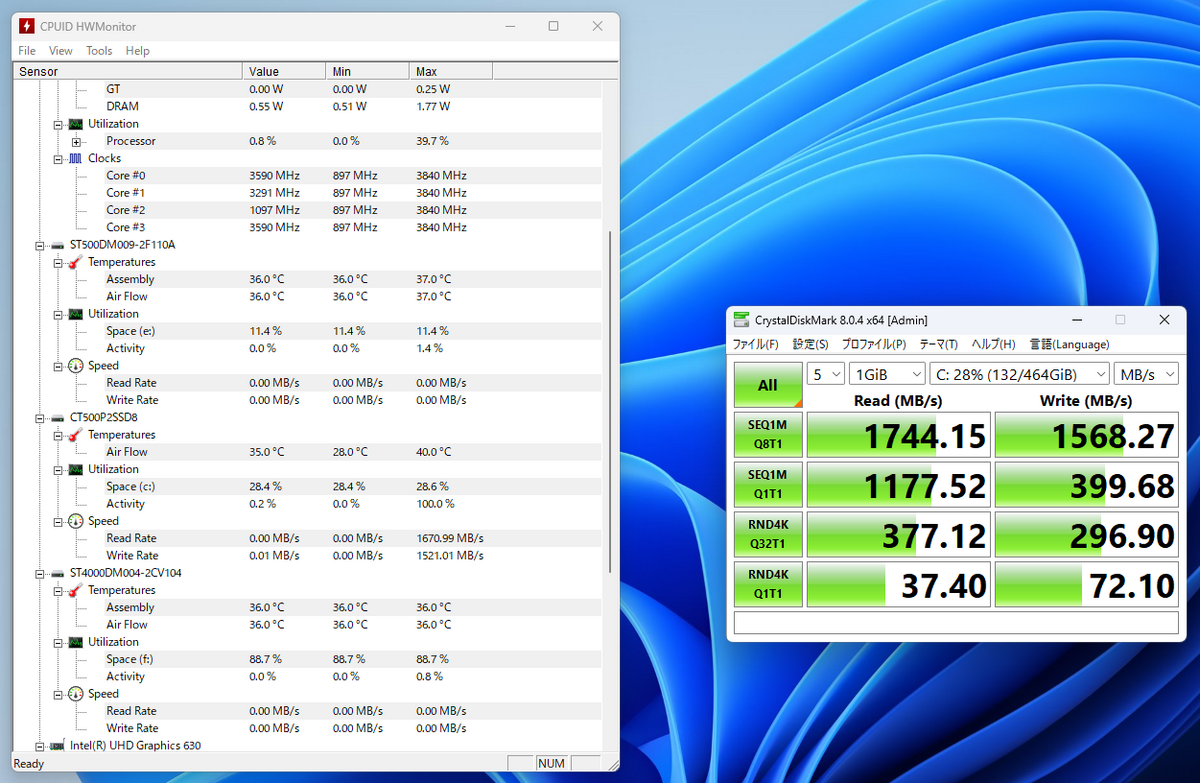Run the RND4K Q1T1 test button
Viewport: 1200px width, 783px height.
[768, 585]
